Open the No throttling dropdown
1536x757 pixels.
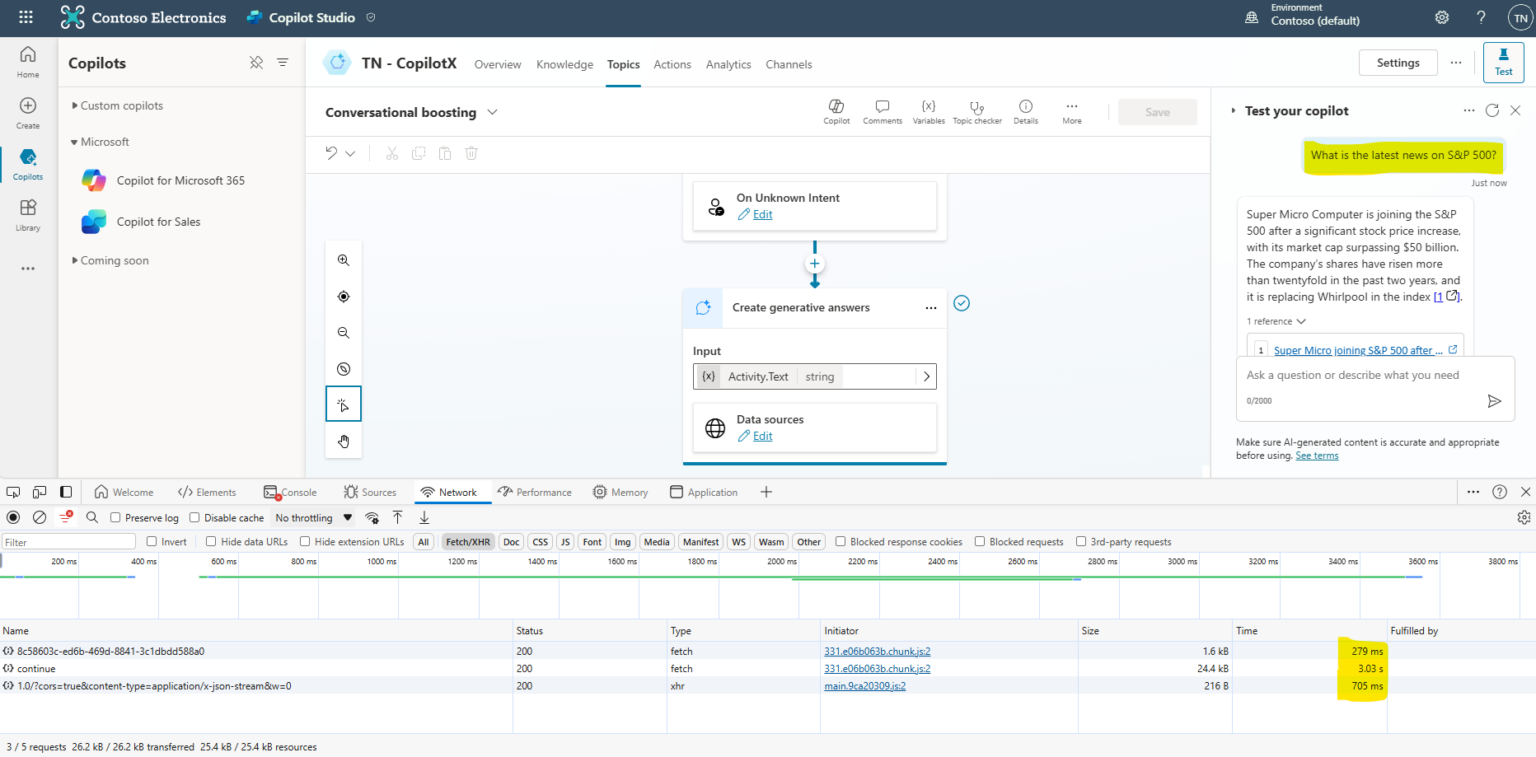point(312,517)
